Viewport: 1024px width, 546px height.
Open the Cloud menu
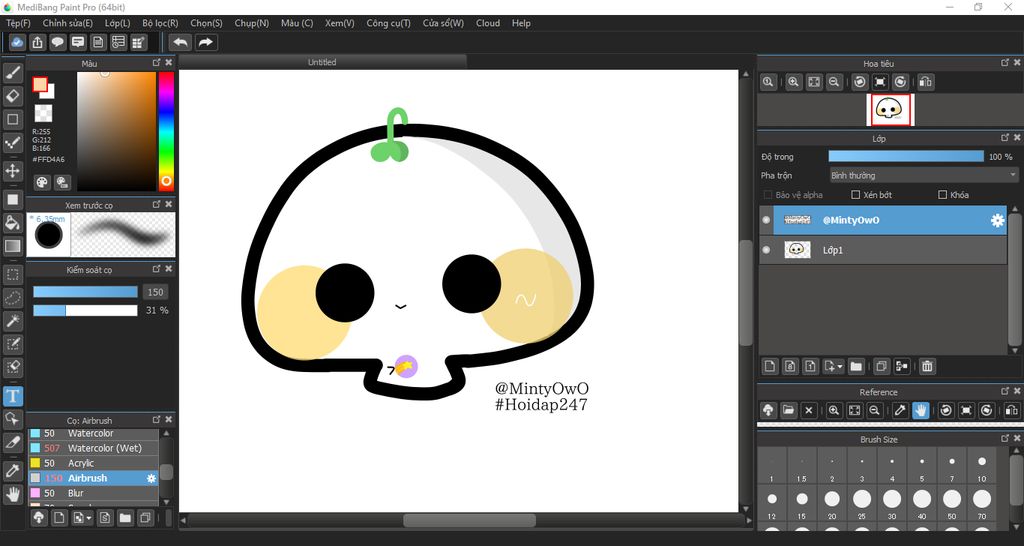pos(488,23)
